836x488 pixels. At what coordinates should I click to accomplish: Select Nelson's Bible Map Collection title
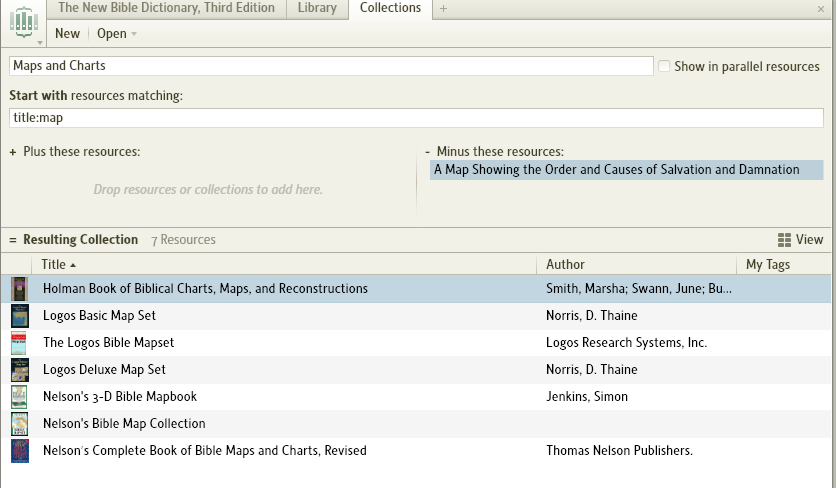pos(124,423)
